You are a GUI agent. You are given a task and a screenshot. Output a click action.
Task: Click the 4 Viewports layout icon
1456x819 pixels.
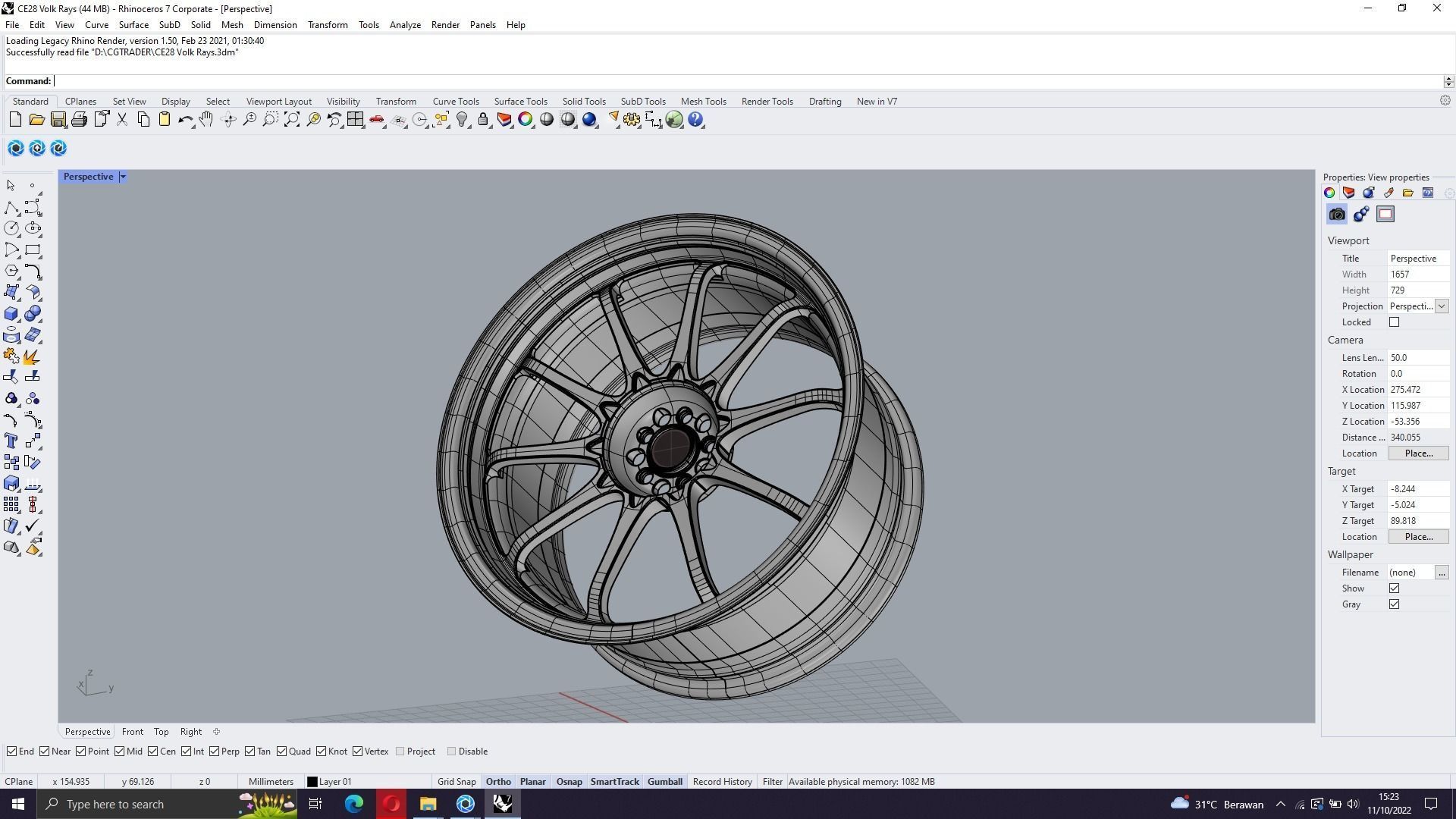pos(355,120)
